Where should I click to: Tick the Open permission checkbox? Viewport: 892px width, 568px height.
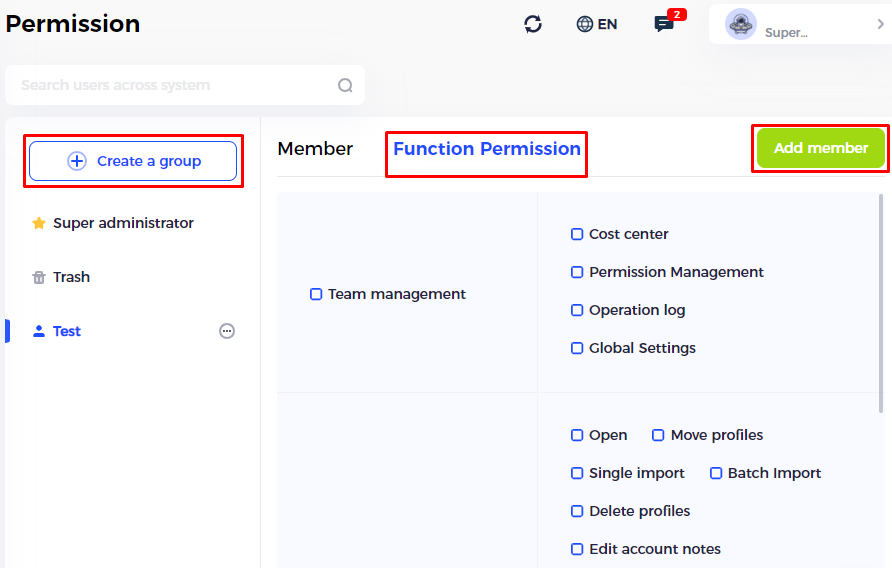pos(577,435)
